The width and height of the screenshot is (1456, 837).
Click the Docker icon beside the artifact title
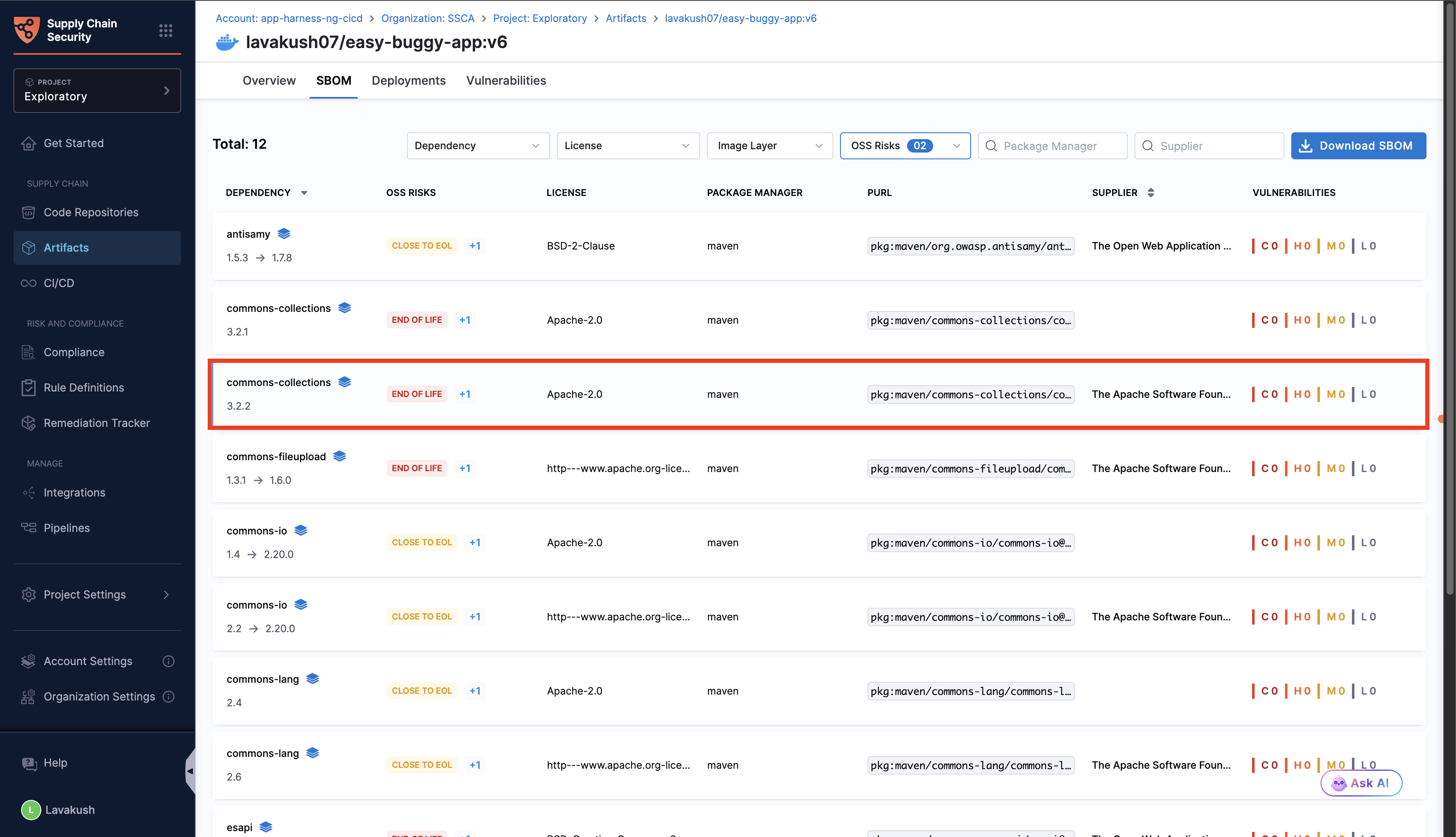point(227,43)
